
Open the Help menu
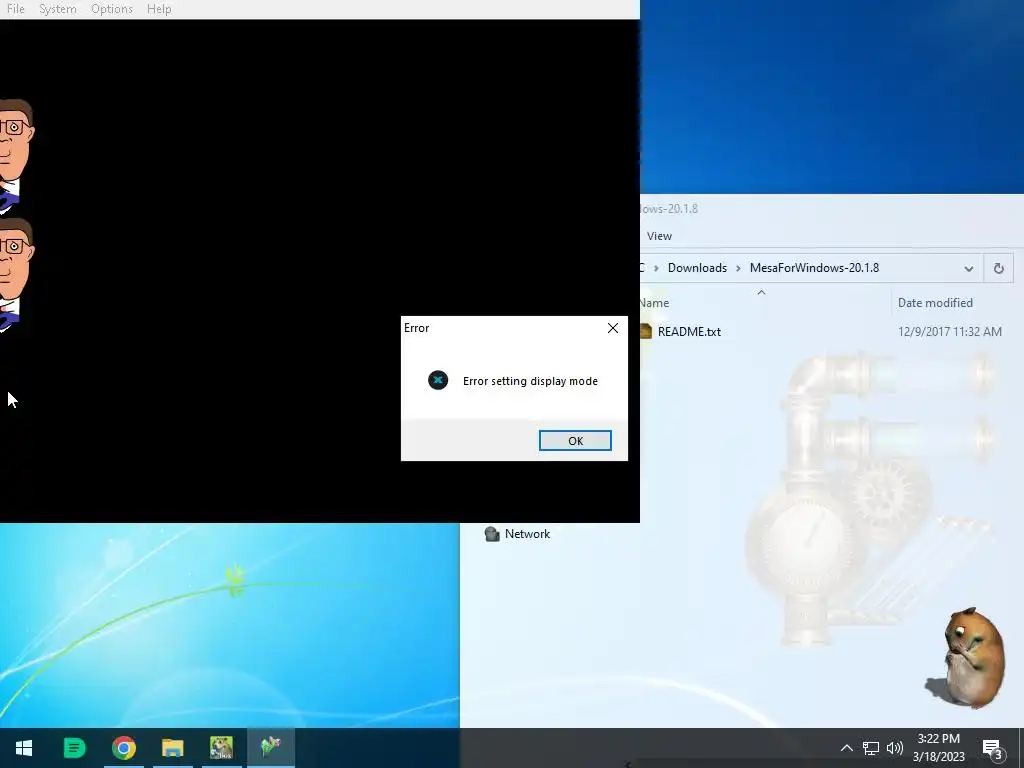click(x=159, y=9)
